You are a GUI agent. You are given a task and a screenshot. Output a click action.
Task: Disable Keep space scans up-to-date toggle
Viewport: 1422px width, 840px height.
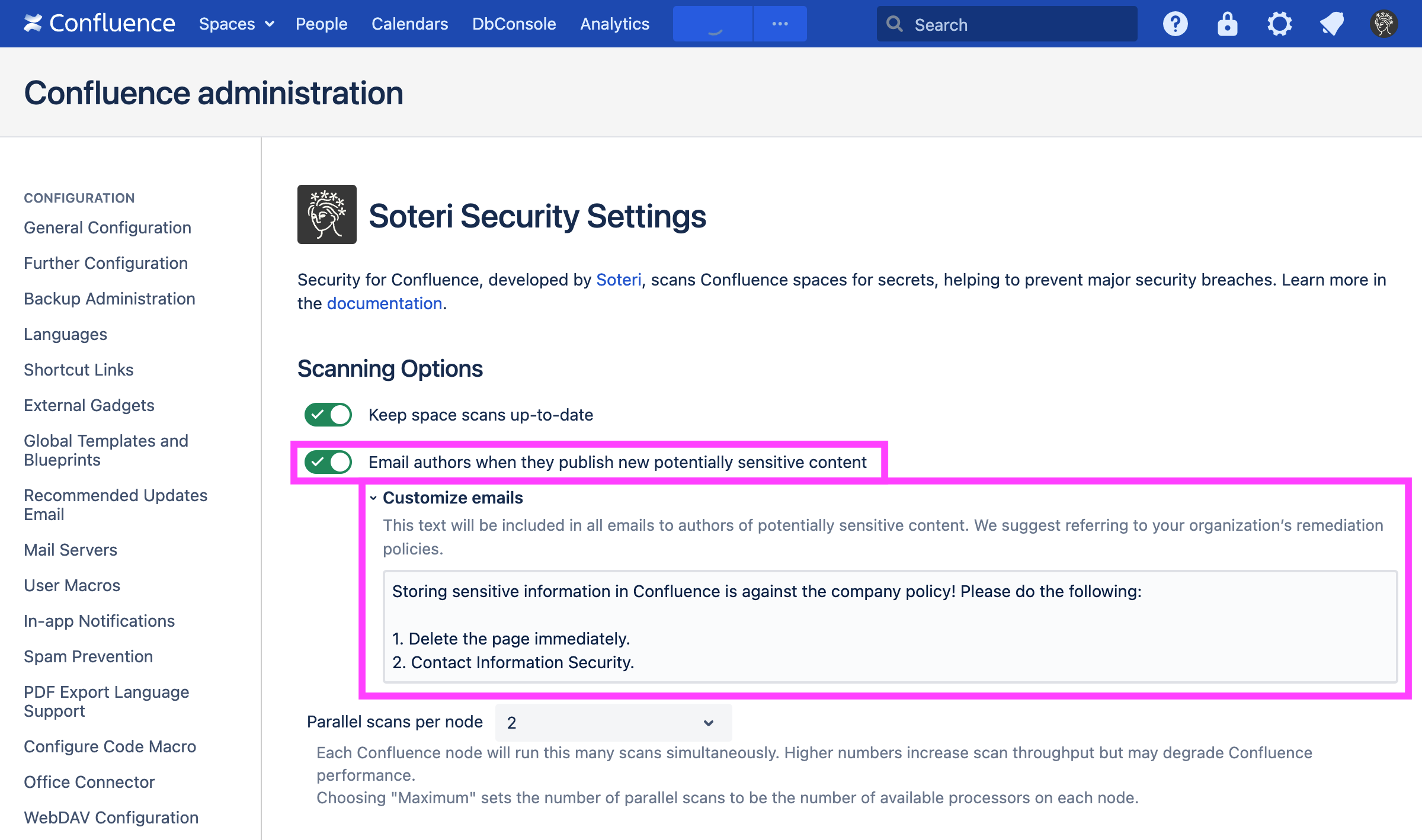coord(328,415)
